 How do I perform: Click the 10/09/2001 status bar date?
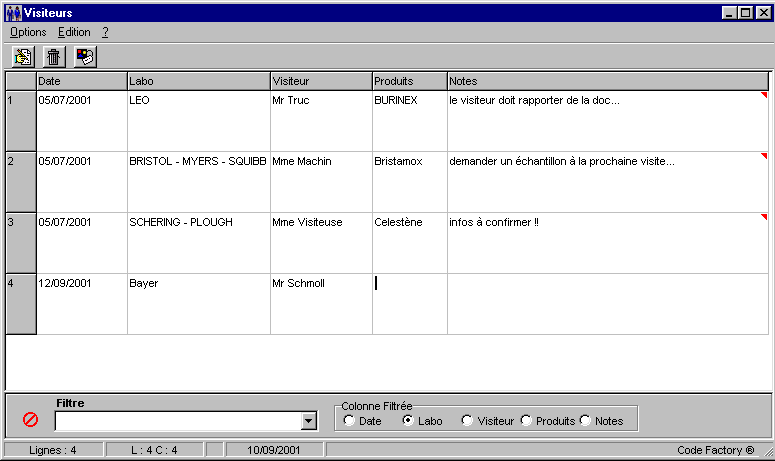coord(273,450)
